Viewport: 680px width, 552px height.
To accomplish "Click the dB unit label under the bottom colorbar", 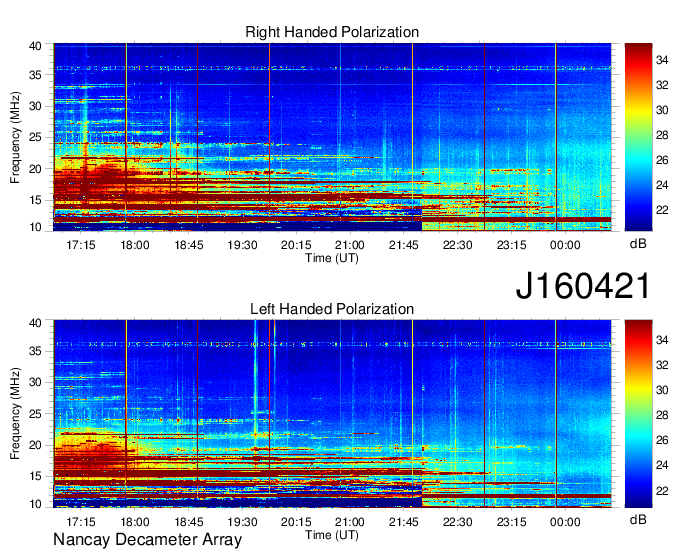I will (x=638, y=519).
